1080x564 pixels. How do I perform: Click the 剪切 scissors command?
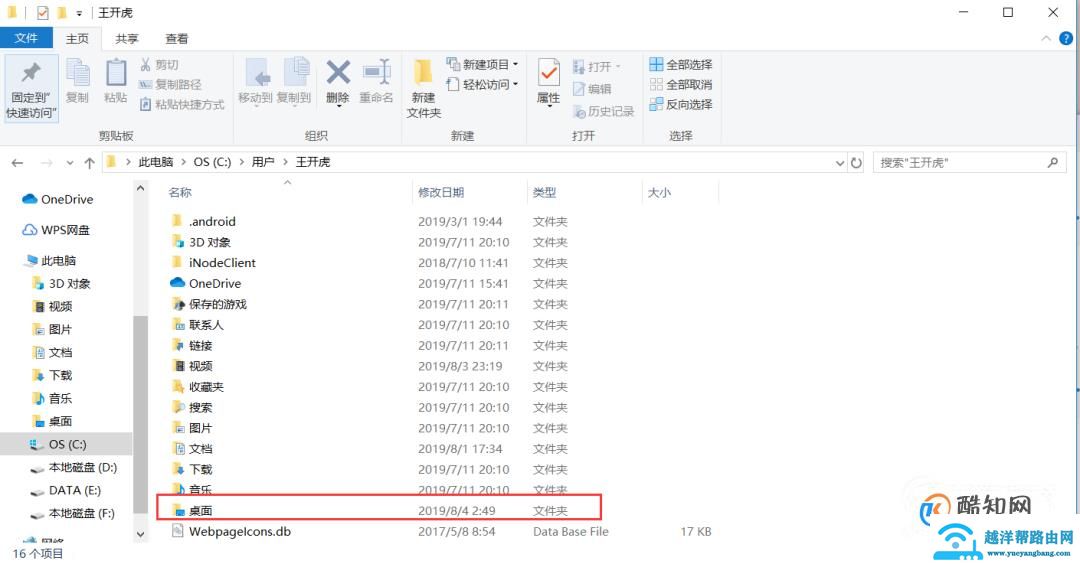pos(159,65)
